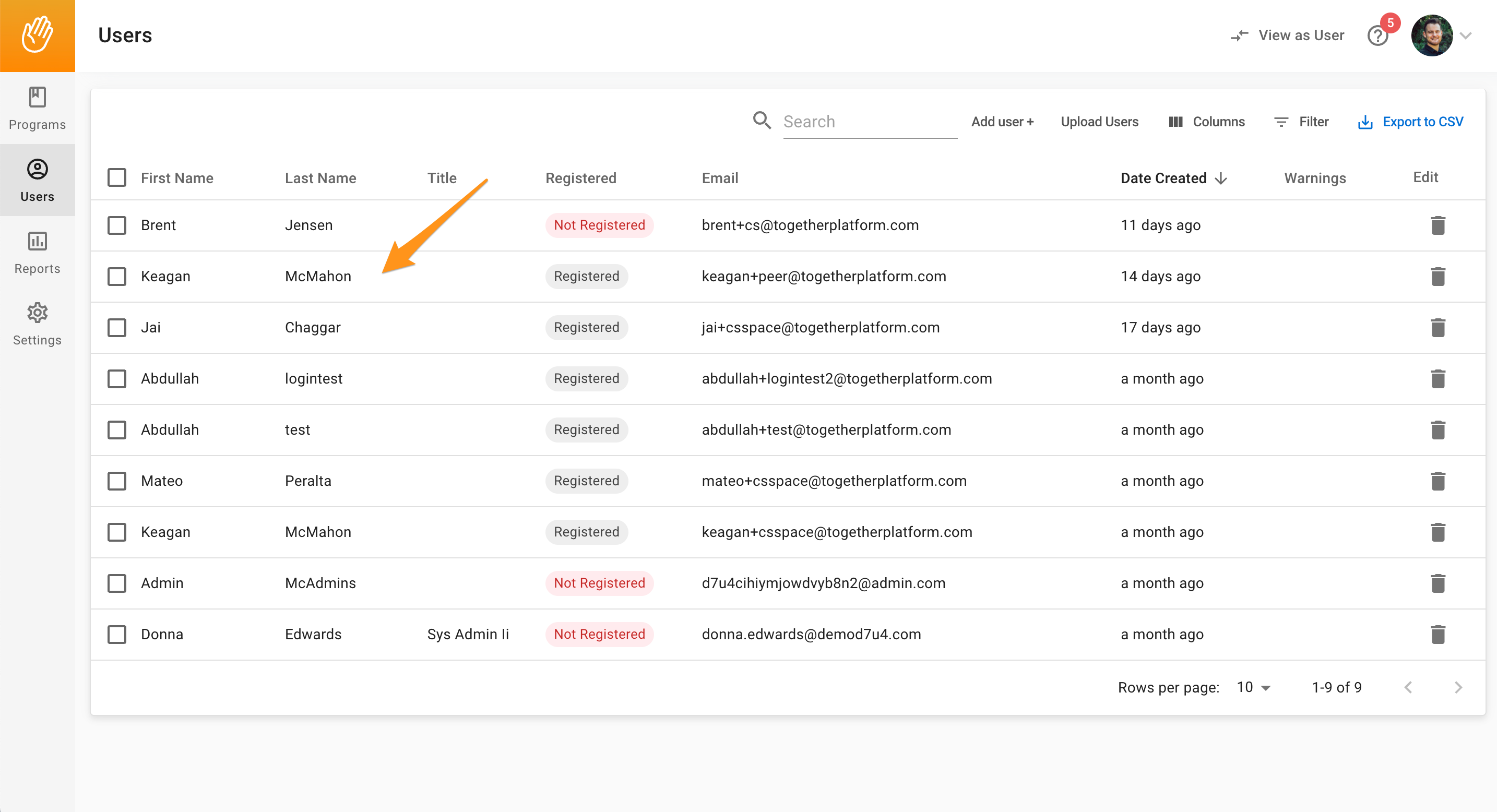Click donna.edwards@demod7u4.com email
This screenshot has height=812, width=1497.
(x=811, y=634)
